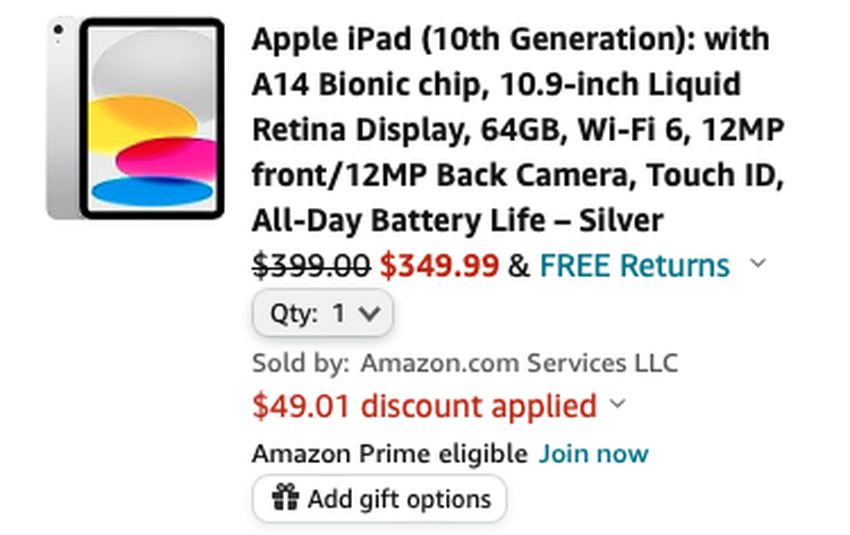Expand the chevron beside FREE Returns
850x535 pixels.
[758, 264]
